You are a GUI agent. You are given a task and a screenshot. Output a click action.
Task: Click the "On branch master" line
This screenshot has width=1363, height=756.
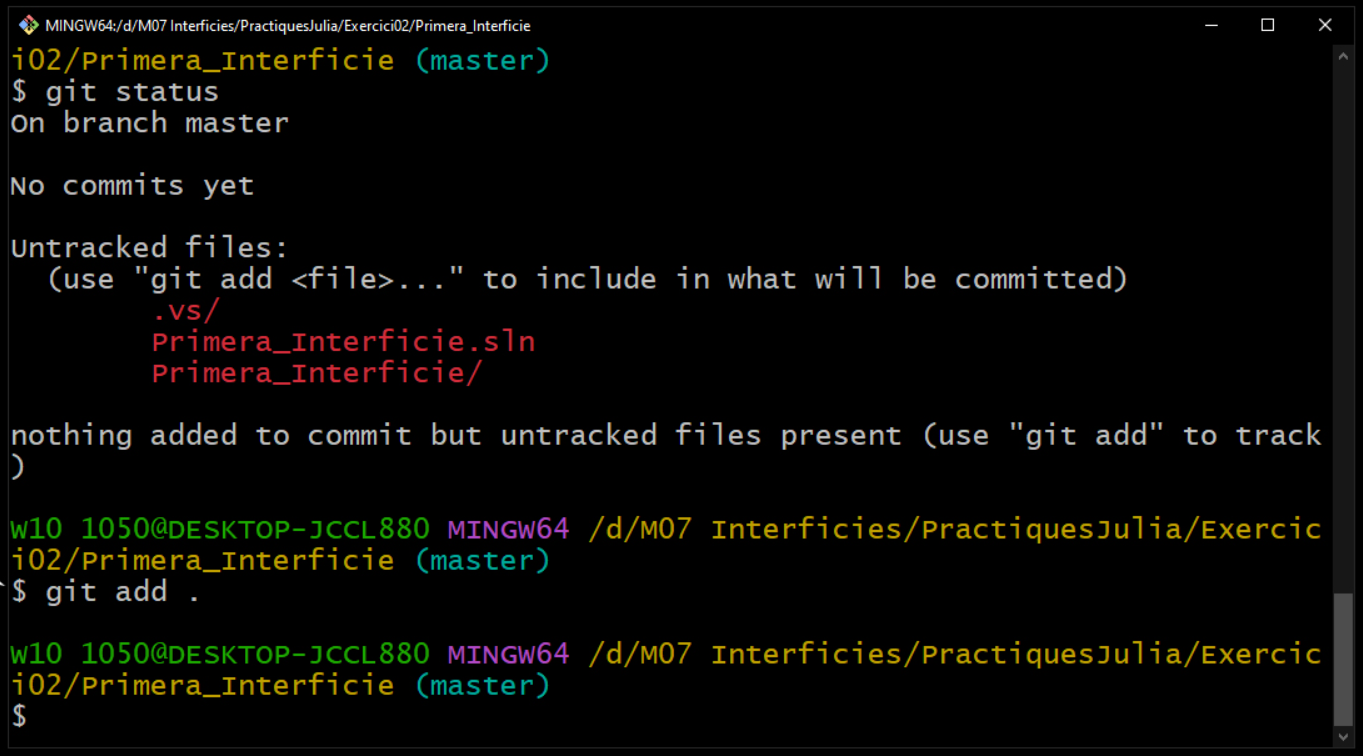(x=150, y=123)
